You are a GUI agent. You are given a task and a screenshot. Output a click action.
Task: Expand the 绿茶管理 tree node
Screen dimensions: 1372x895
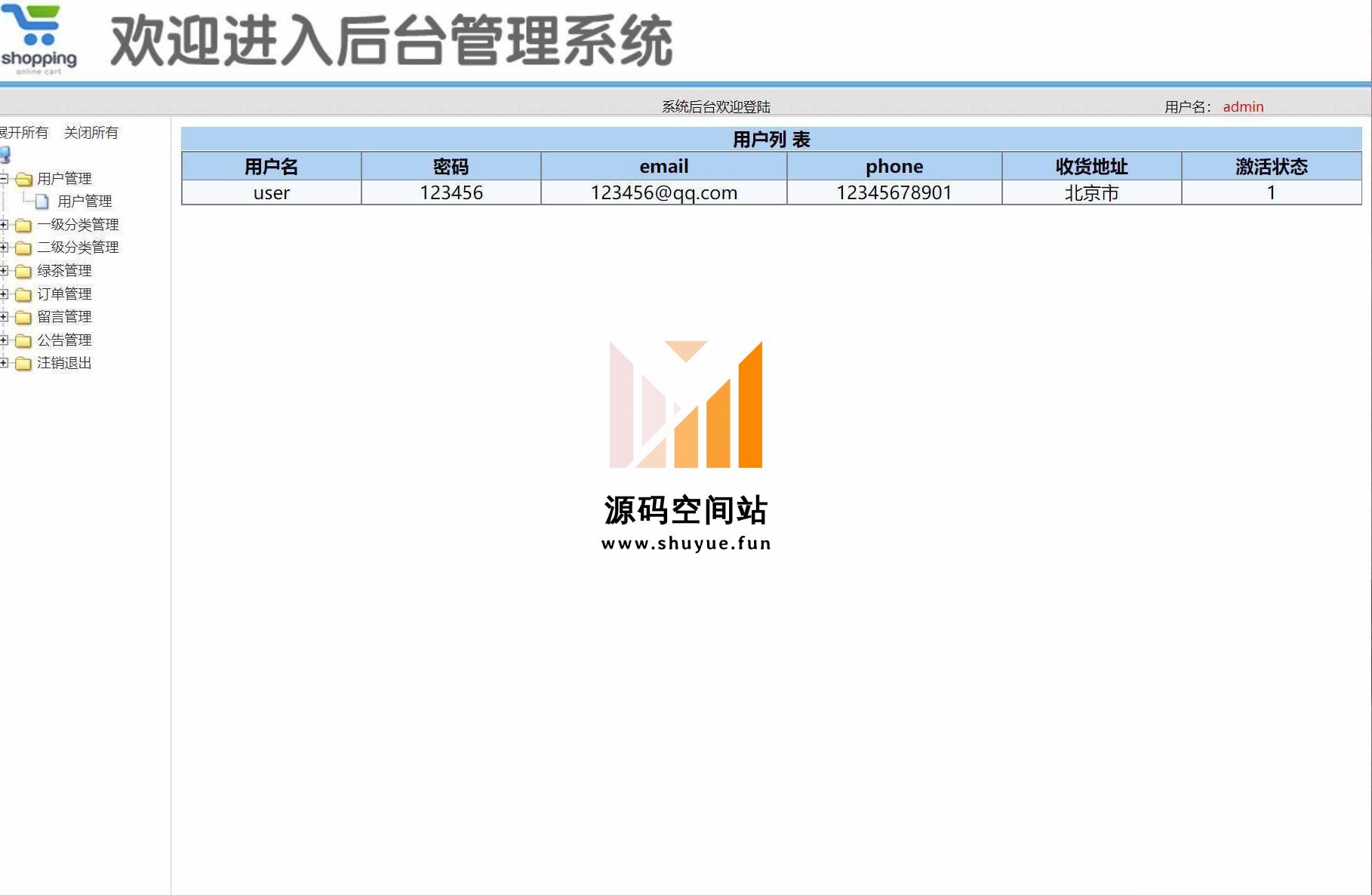point(4,271)
